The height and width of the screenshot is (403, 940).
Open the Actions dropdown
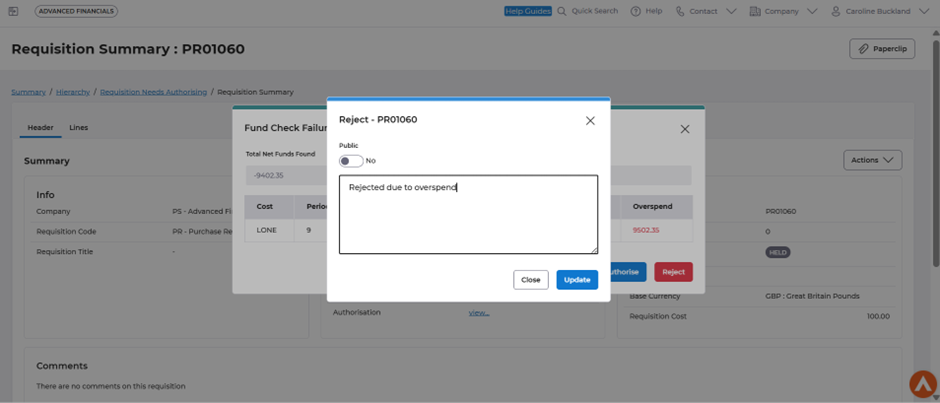(872, 160)
